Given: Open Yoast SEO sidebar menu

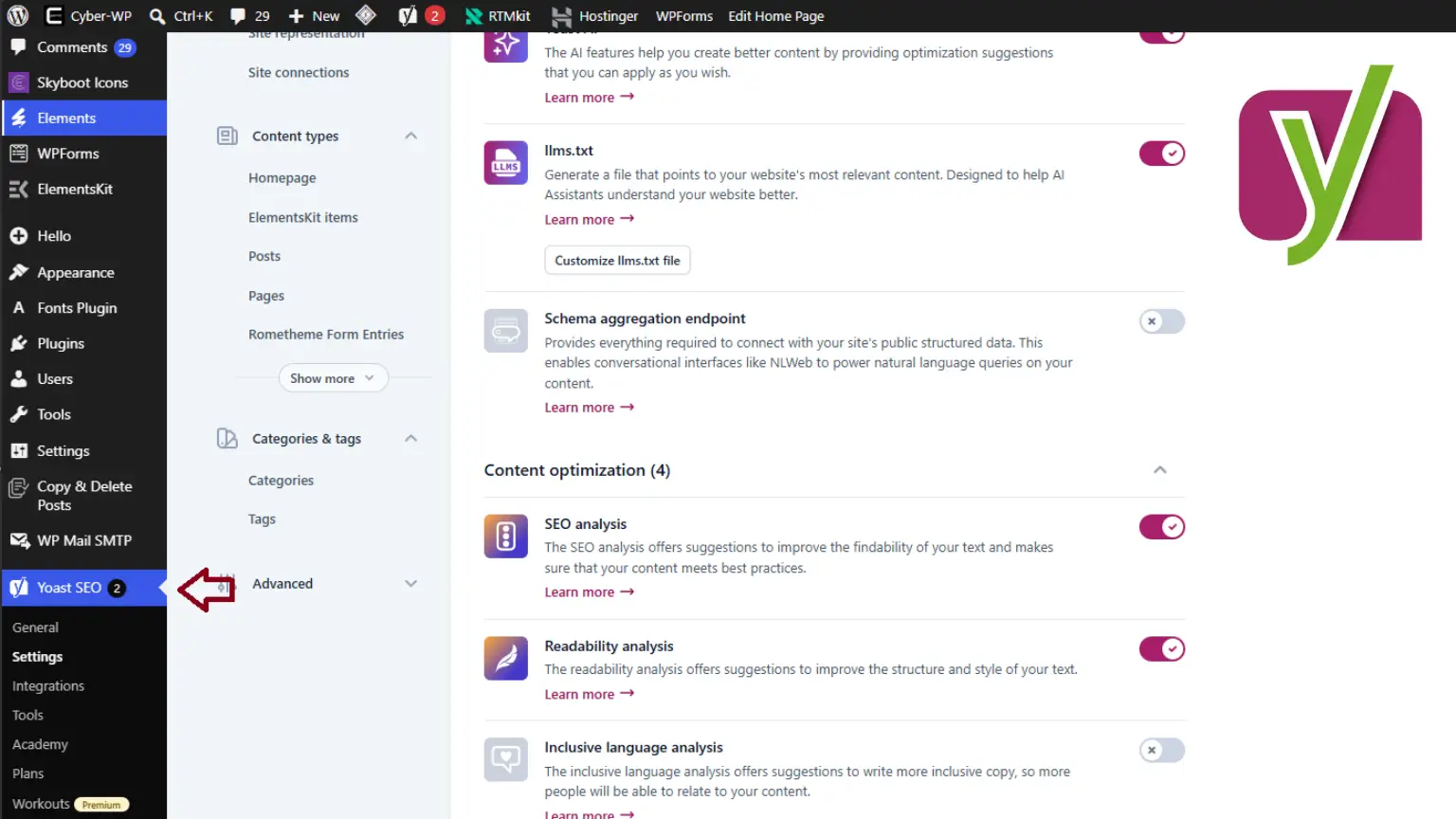Looking at the screenshot, I should point(83,588).
